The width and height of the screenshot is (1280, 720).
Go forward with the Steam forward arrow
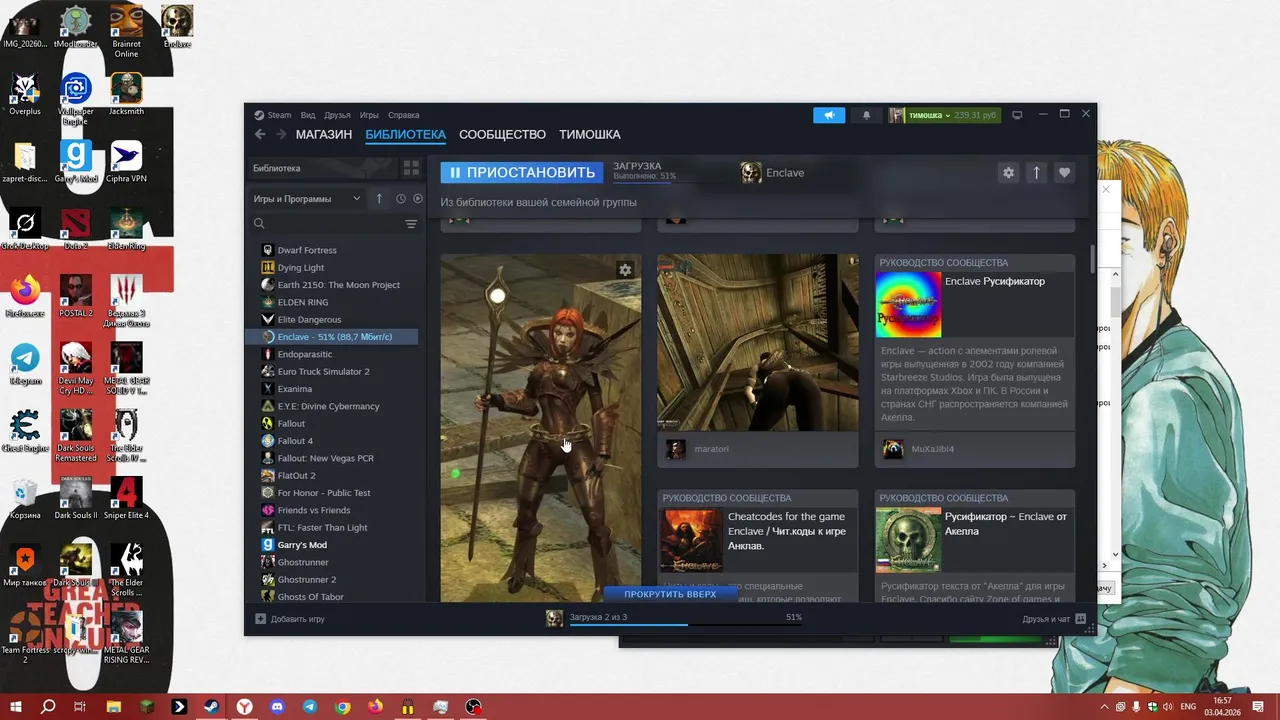point(281,134)
